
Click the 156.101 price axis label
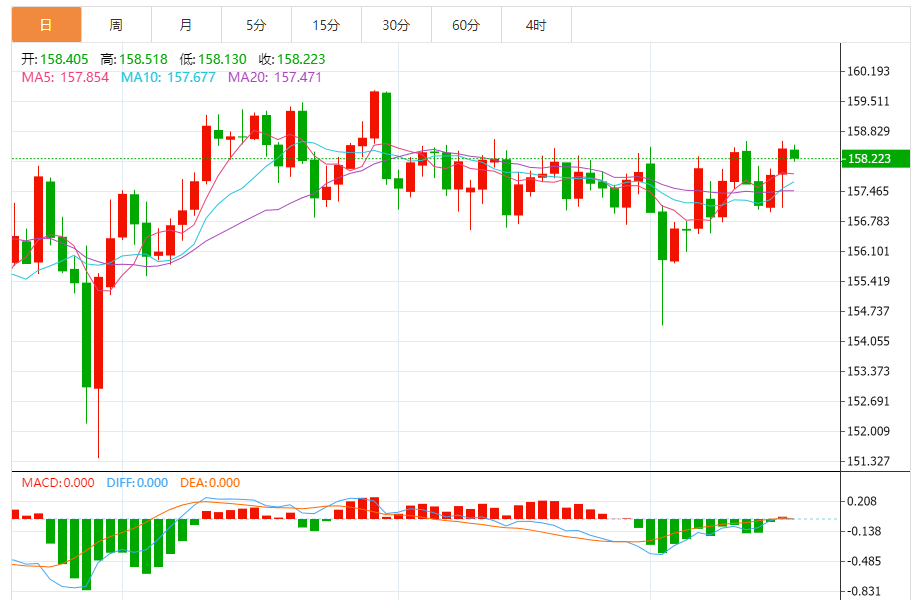[x=868, y=251]
